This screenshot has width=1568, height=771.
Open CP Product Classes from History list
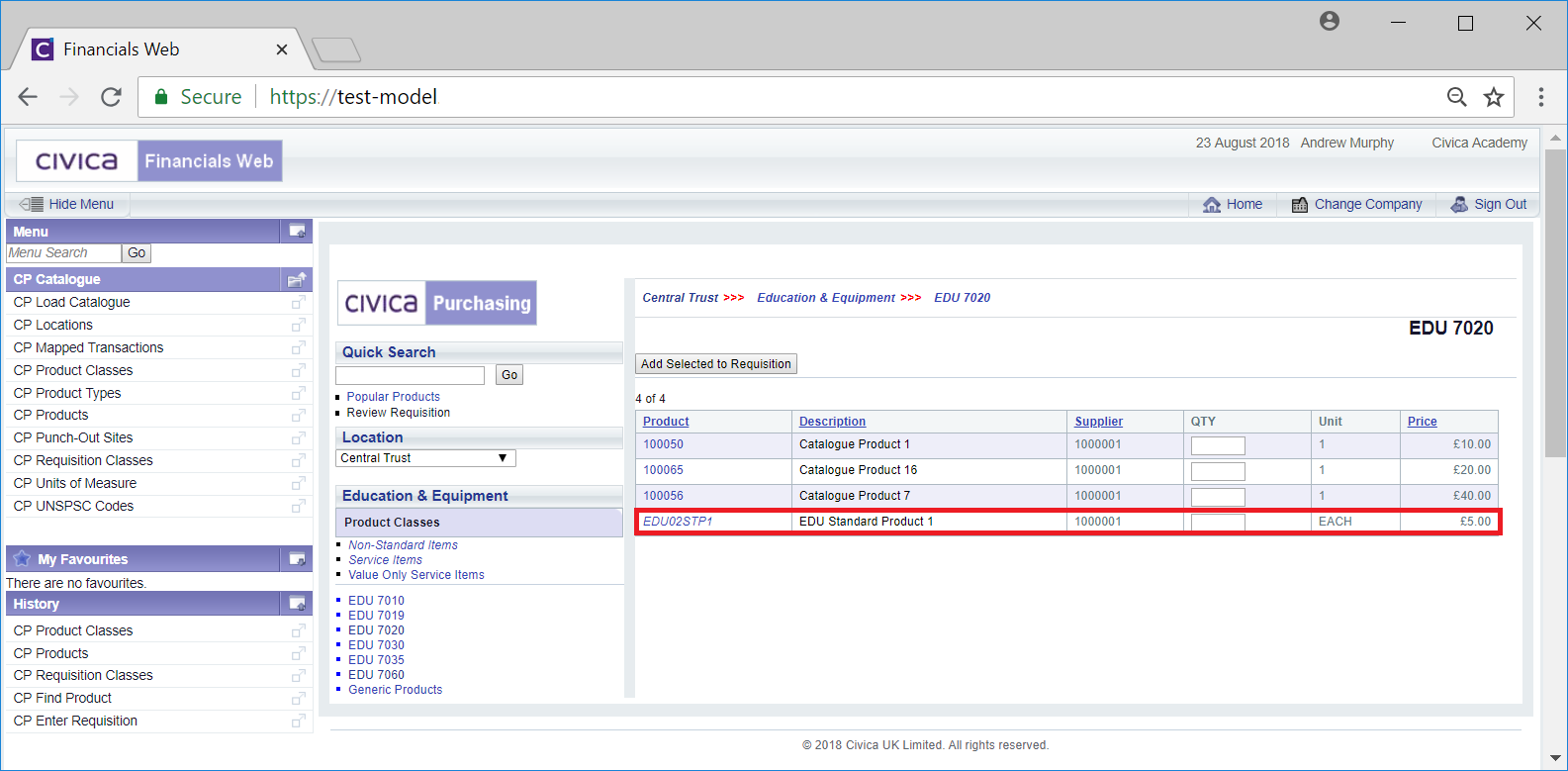click(x=73, y=630)
